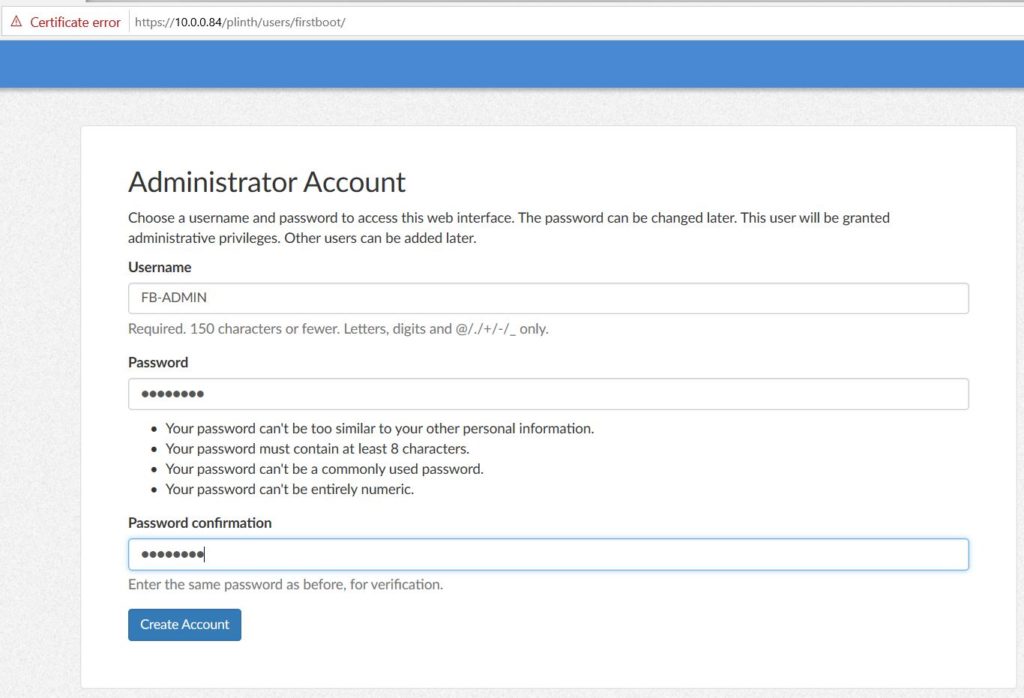Click the 'Choose a username and password' description
The image size is (1024, 698).
(509, 228)
